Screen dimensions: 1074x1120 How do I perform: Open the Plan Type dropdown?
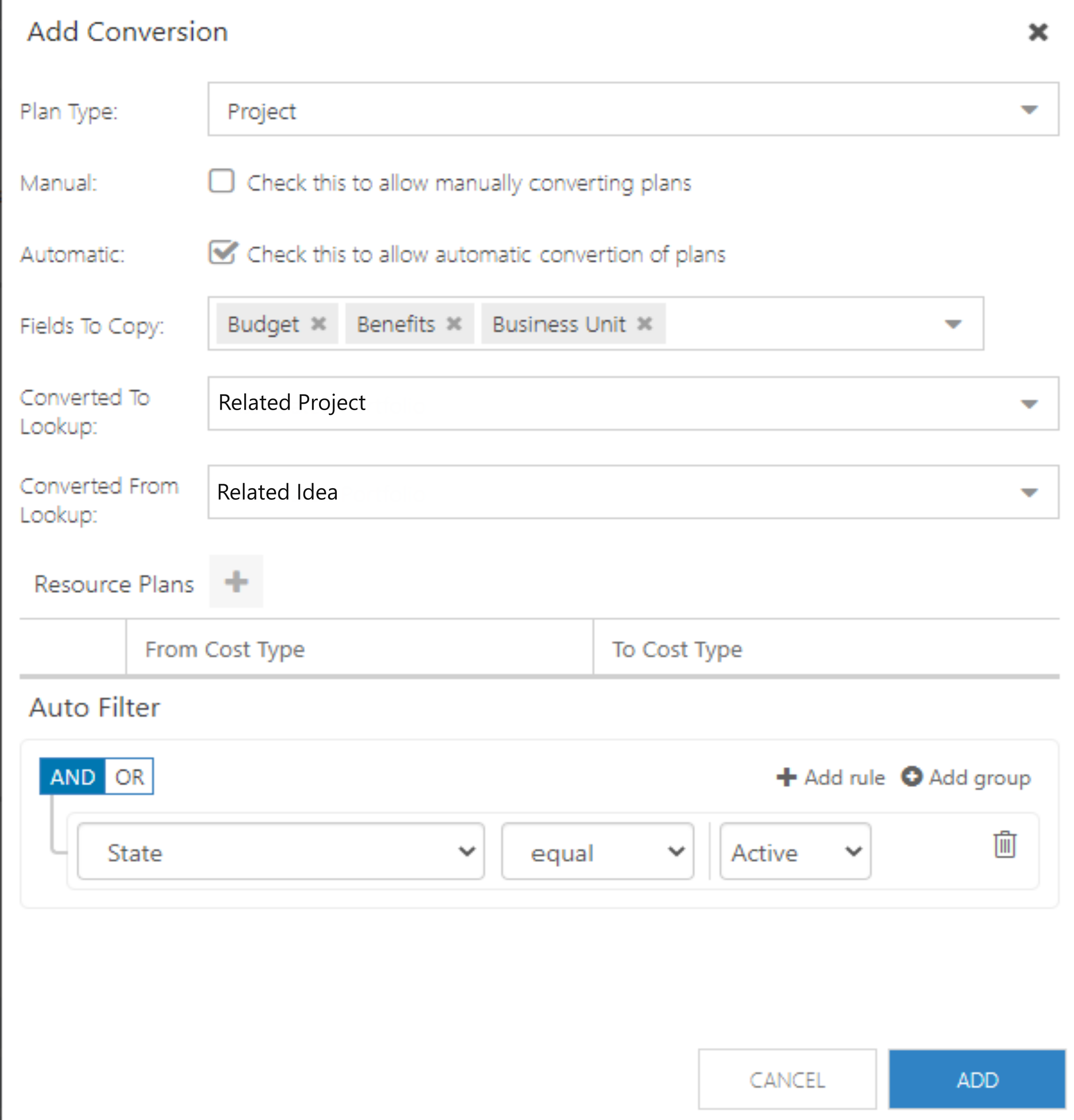1028,110
